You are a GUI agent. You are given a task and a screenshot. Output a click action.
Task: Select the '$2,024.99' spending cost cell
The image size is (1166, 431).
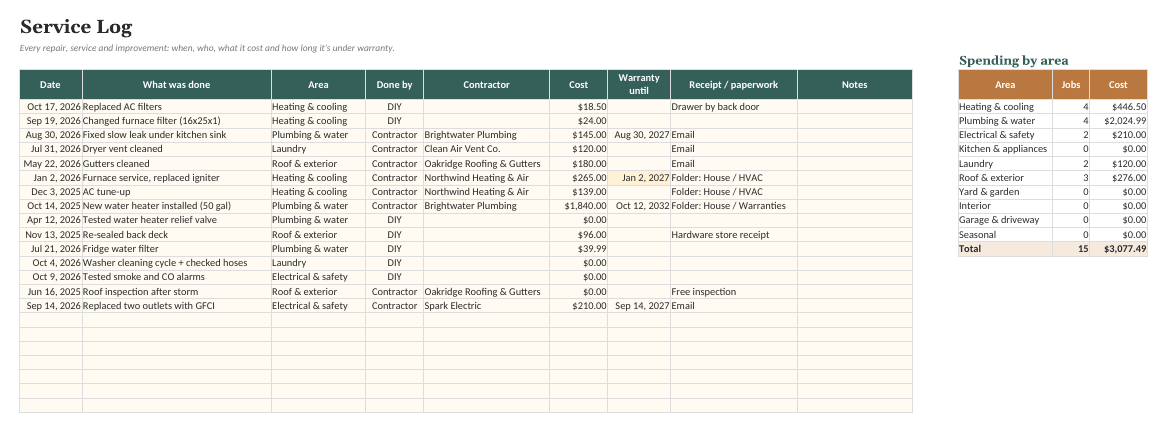point(1118,121)
